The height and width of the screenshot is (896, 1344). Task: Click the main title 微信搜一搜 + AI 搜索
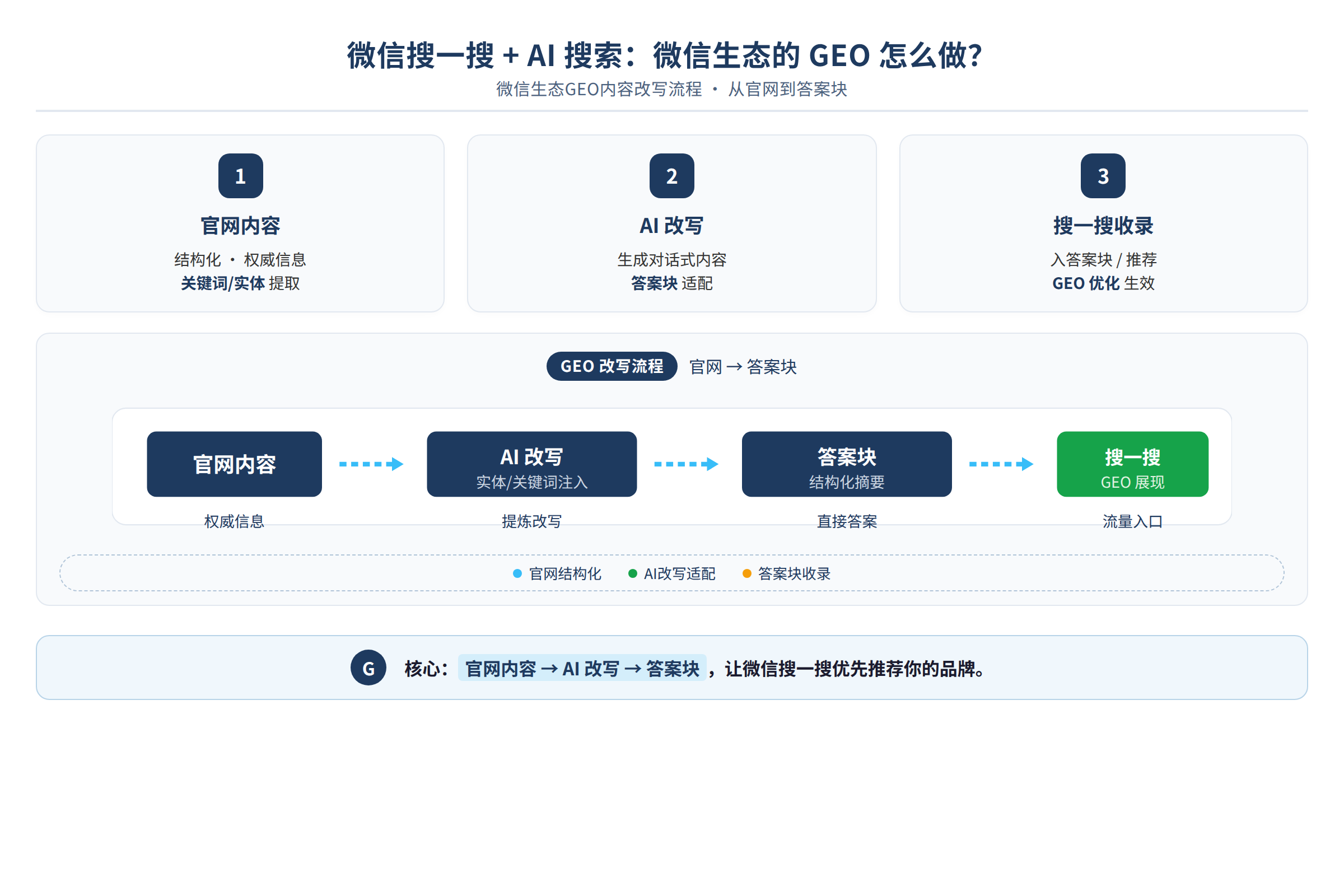point(664,55)
